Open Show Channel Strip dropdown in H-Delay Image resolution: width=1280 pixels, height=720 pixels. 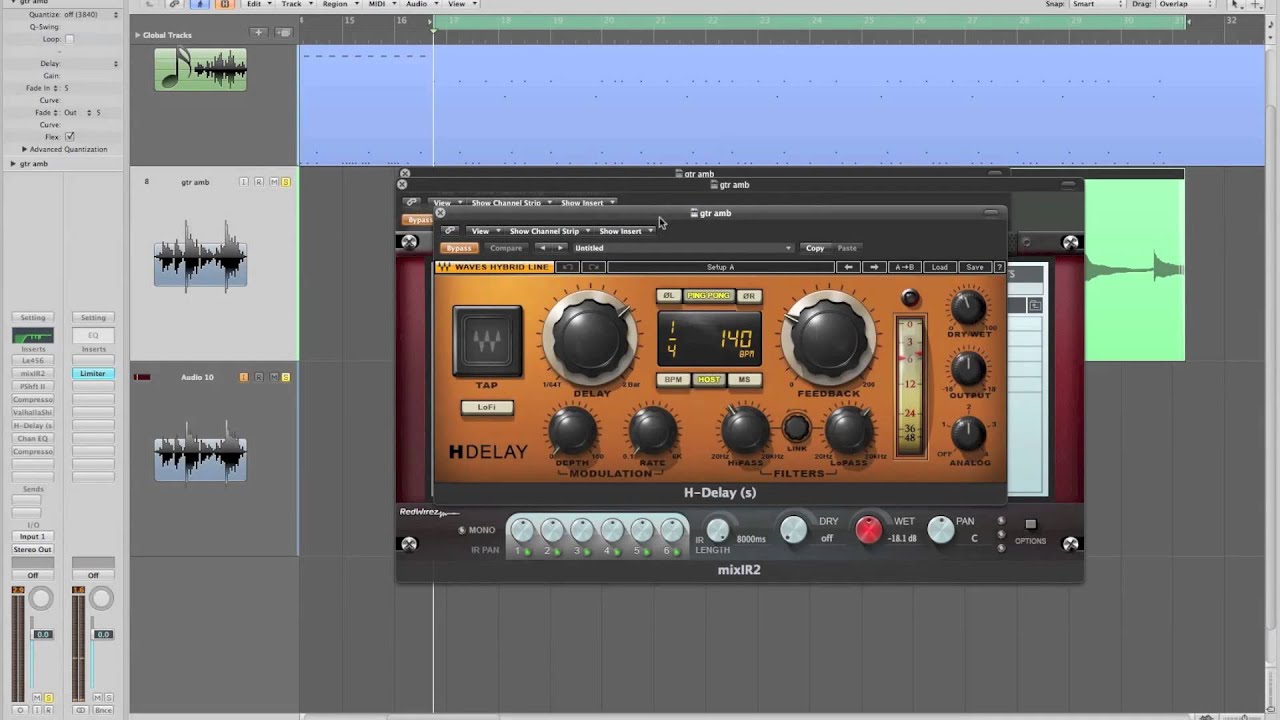coord(549,231)
